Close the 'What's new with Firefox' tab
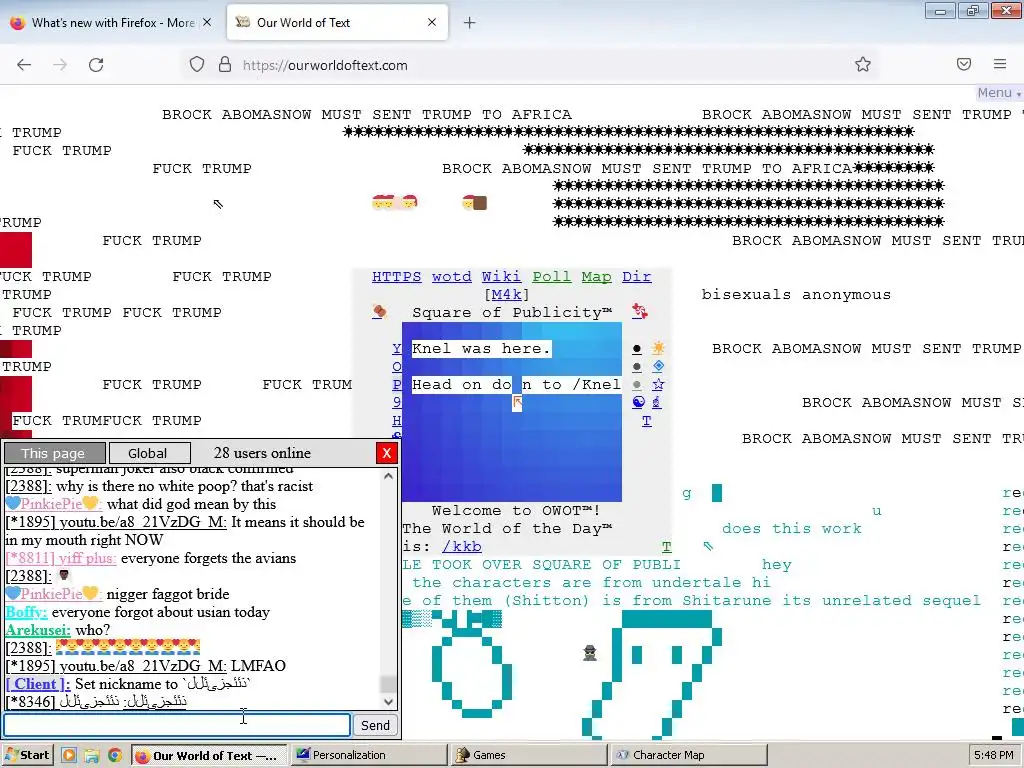1024x768 pixels. (207, 22)
